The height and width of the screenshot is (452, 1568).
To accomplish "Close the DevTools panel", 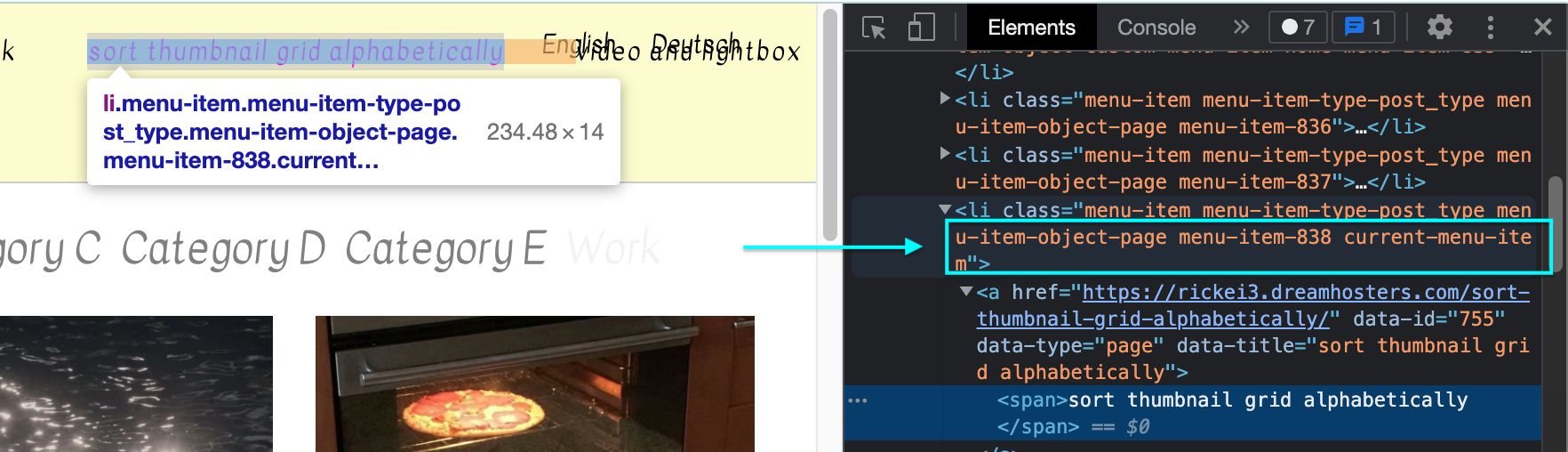I will pos(1543,28).
